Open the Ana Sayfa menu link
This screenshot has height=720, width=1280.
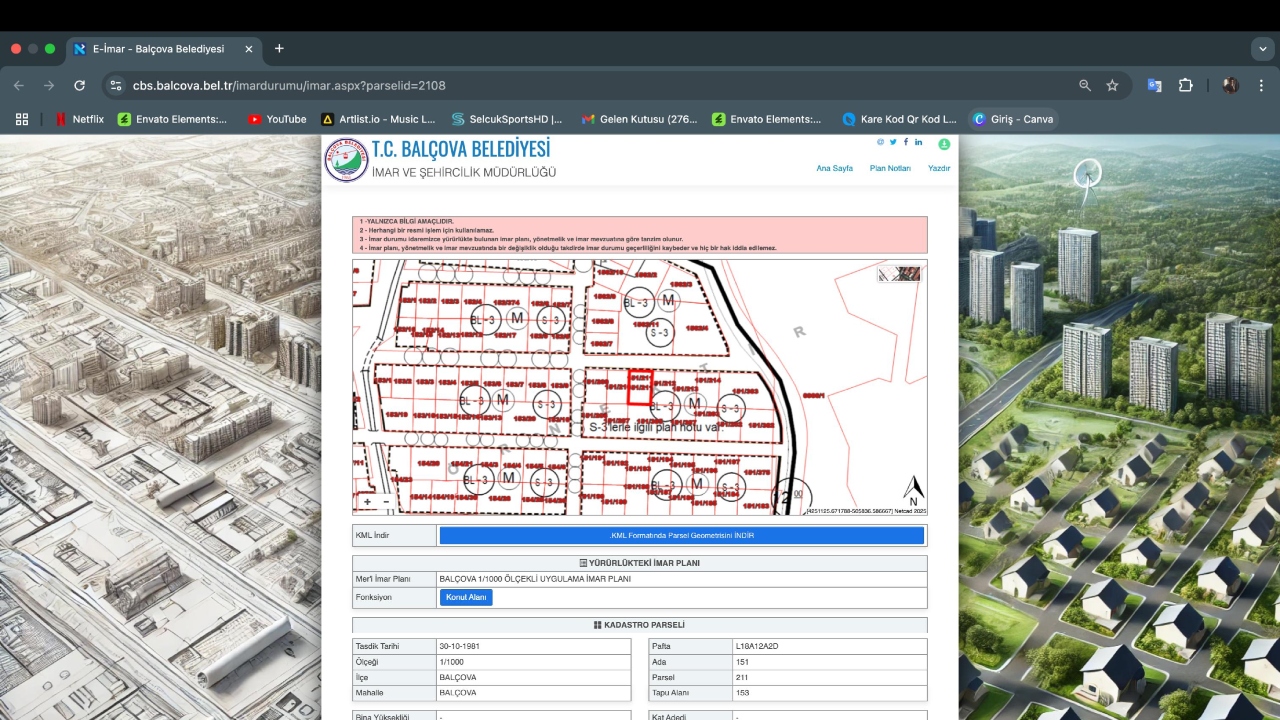[x=834, y=168]
